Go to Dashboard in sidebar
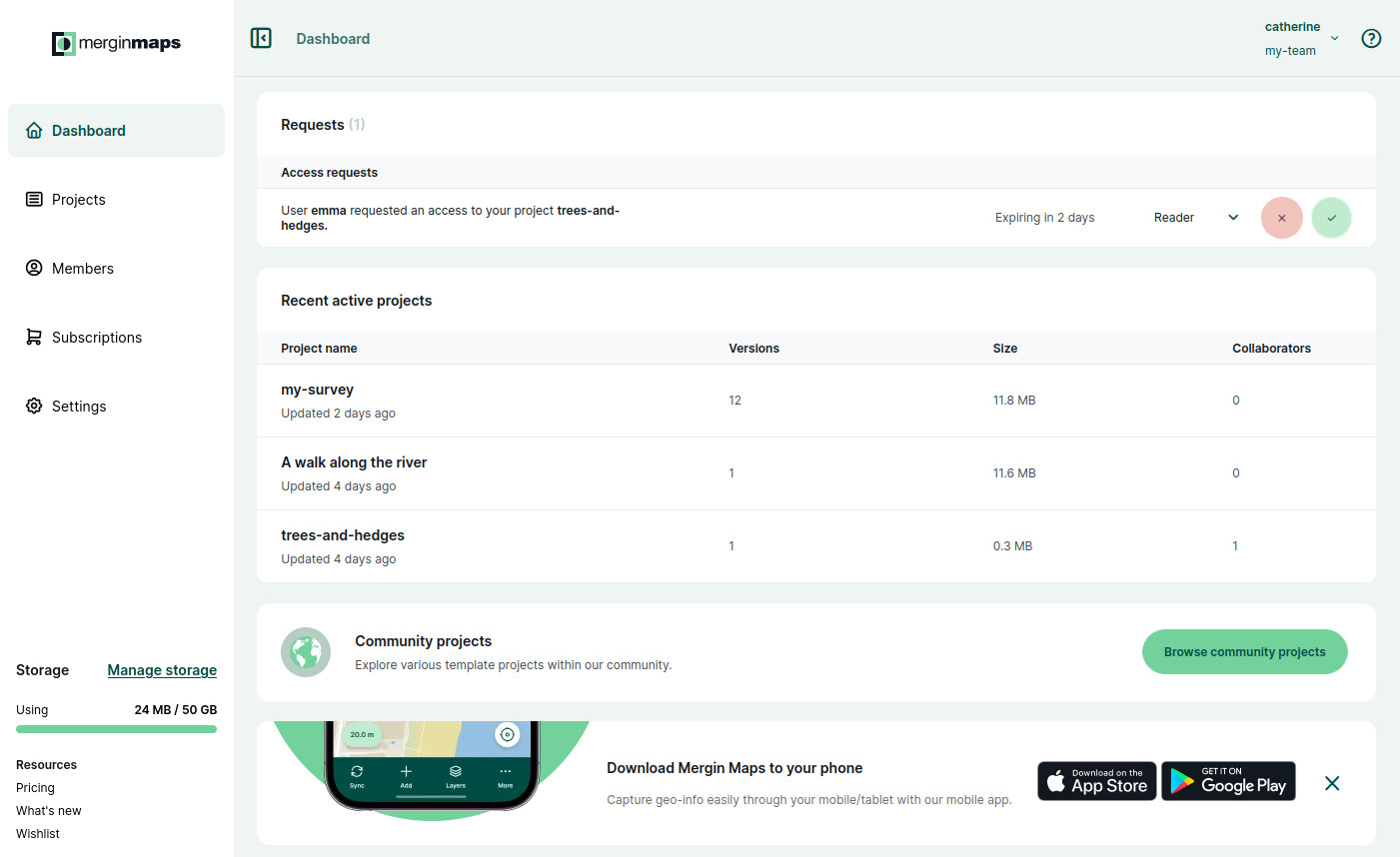This screenshot has height=857, width=1400. pyautogui.click(x=116, y=131)
